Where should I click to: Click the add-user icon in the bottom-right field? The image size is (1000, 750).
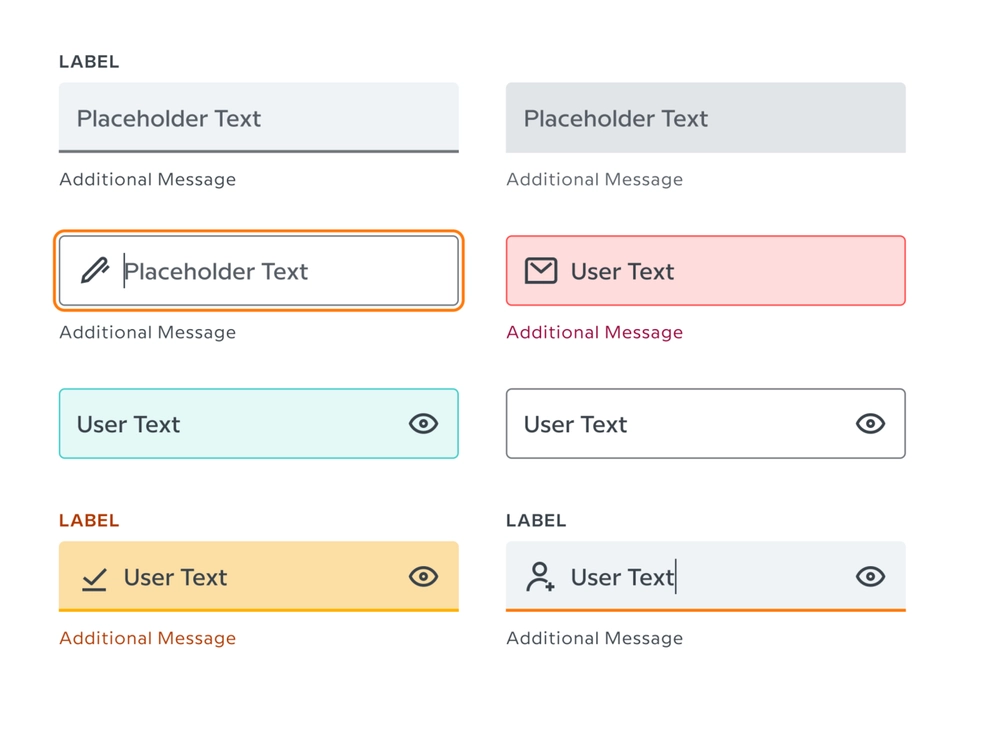(540, 577)
